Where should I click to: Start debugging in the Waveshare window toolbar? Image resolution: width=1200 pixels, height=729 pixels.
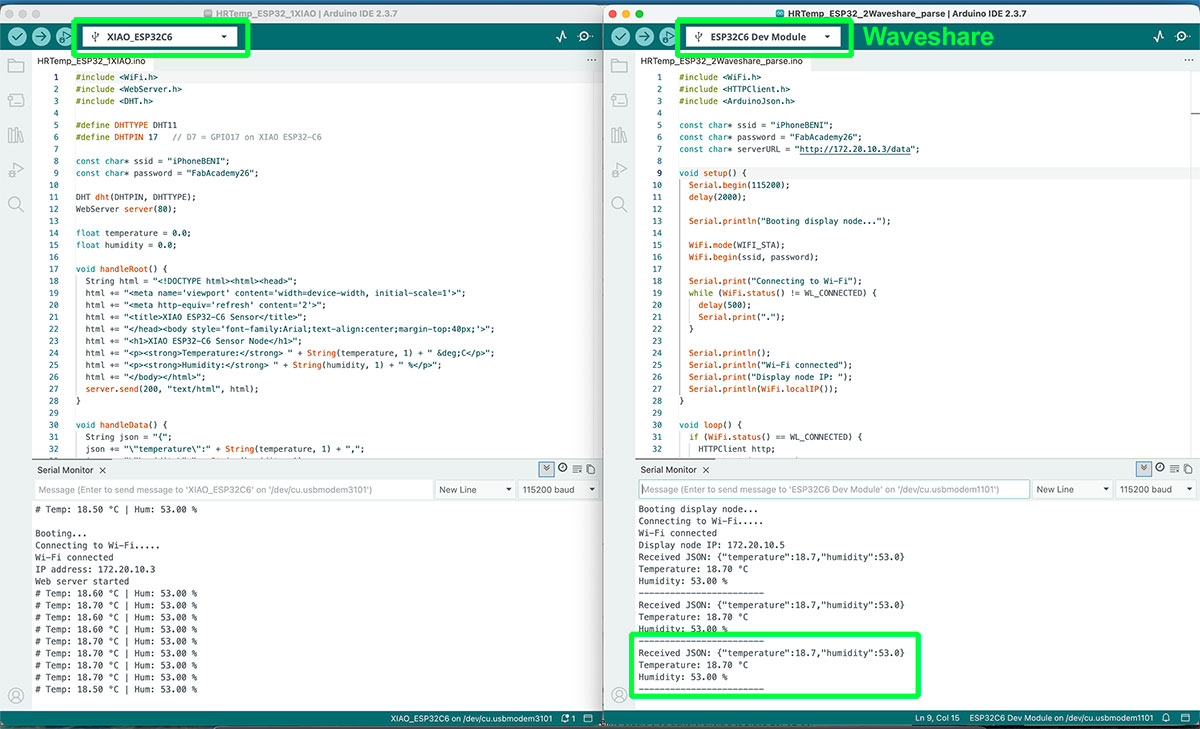point(669,36)
